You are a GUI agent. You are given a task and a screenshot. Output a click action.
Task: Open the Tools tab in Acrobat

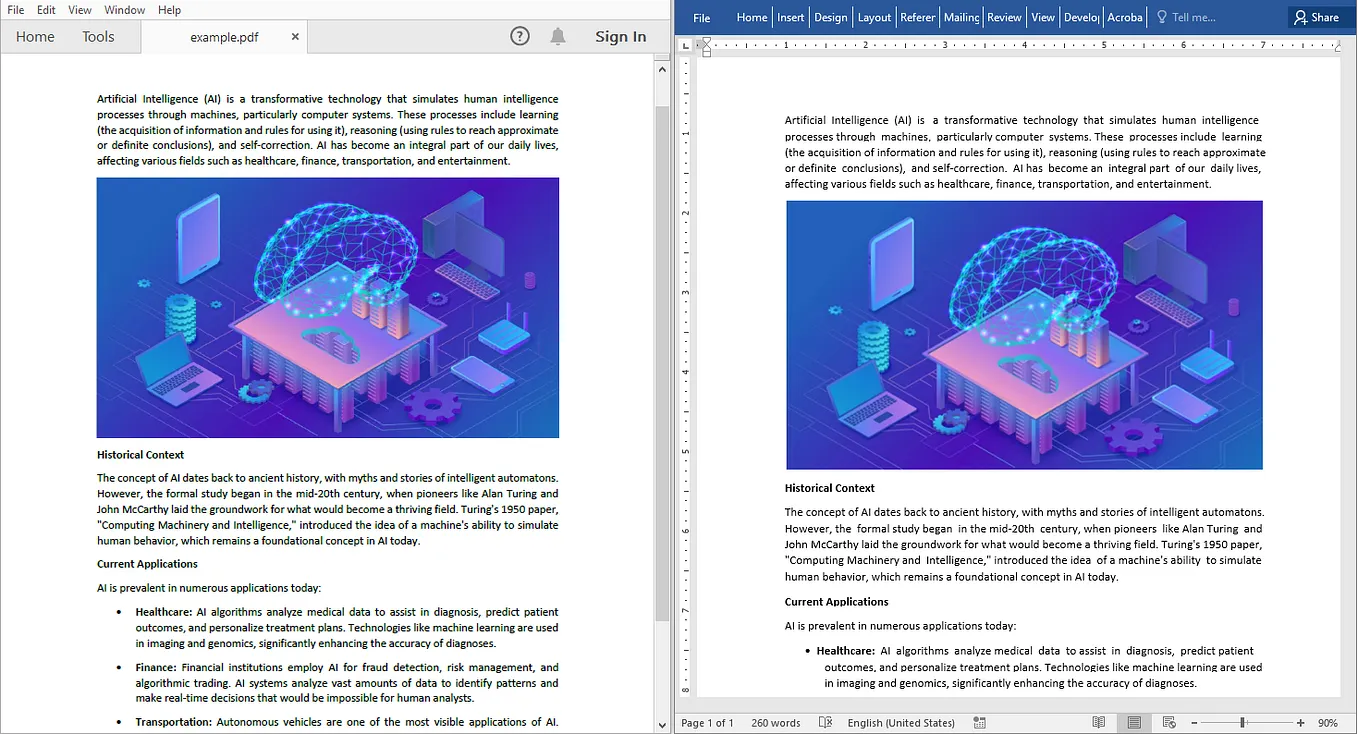tap(97, 36)
